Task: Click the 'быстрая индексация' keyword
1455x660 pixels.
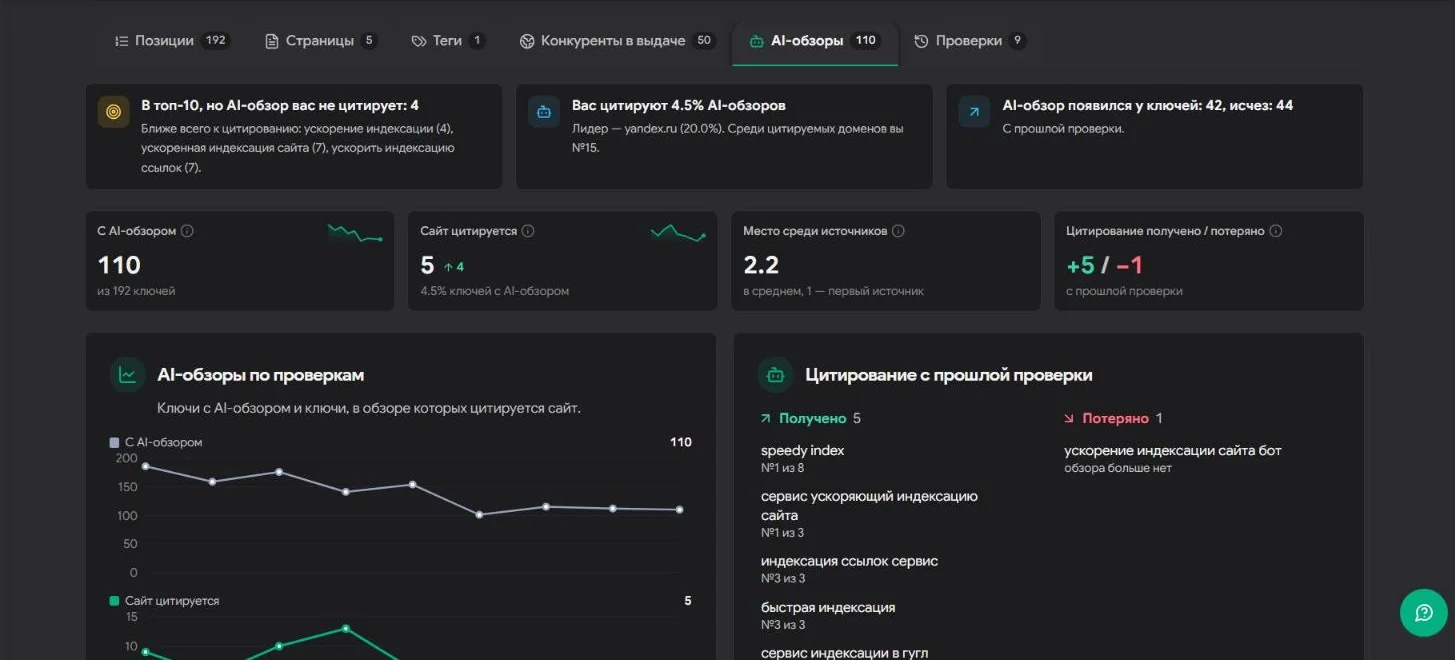Action: pyautogui.click(x=828, y=608)
